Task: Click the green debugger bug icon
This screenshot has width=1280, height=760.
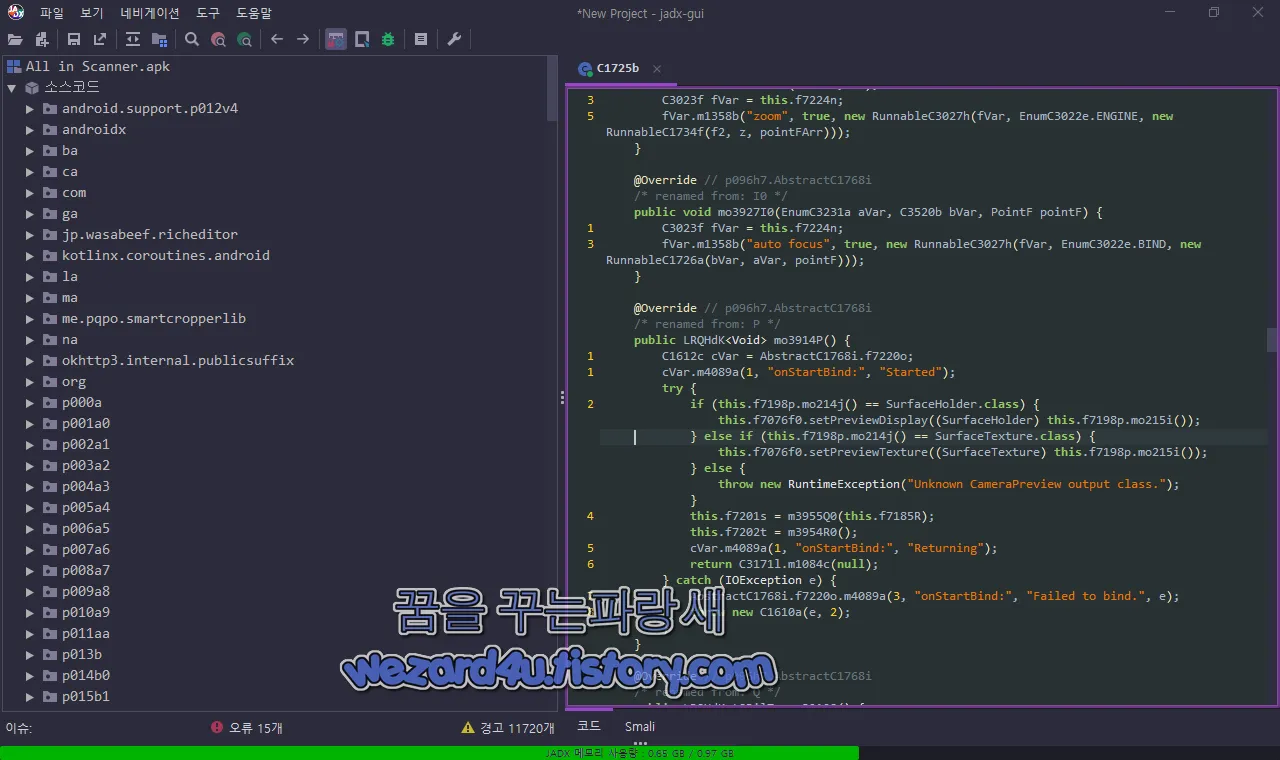Action: (388, 39)
